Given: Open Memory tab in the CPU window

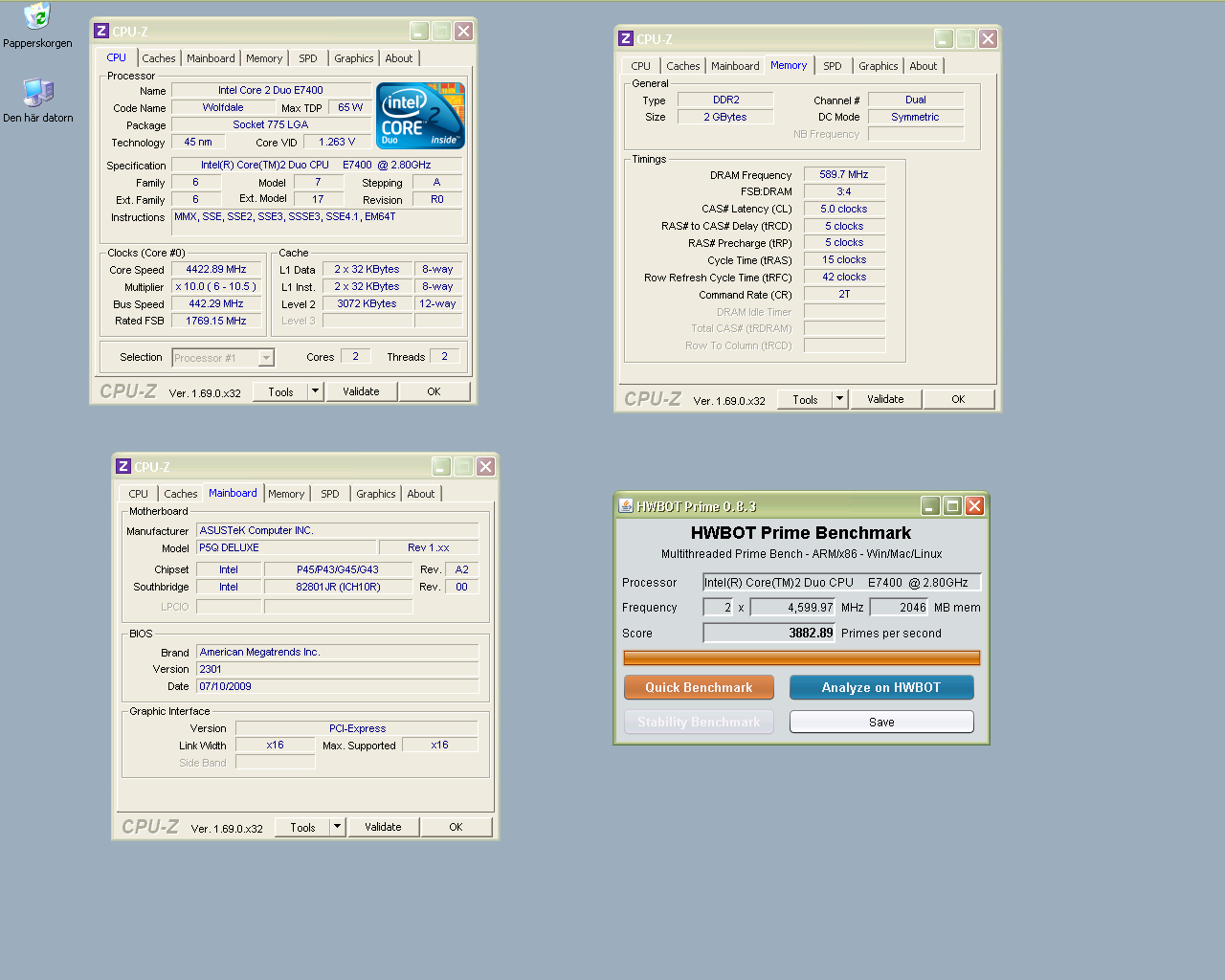Looking at the screenshot, I should coord(264,58).
